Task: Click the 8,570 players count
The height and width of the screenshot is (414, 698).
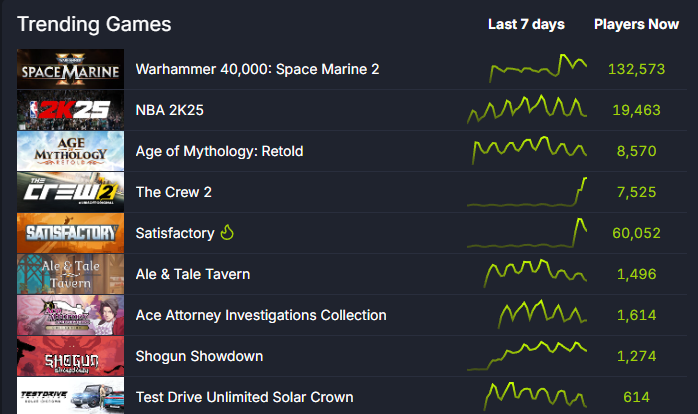Action: 637,151
